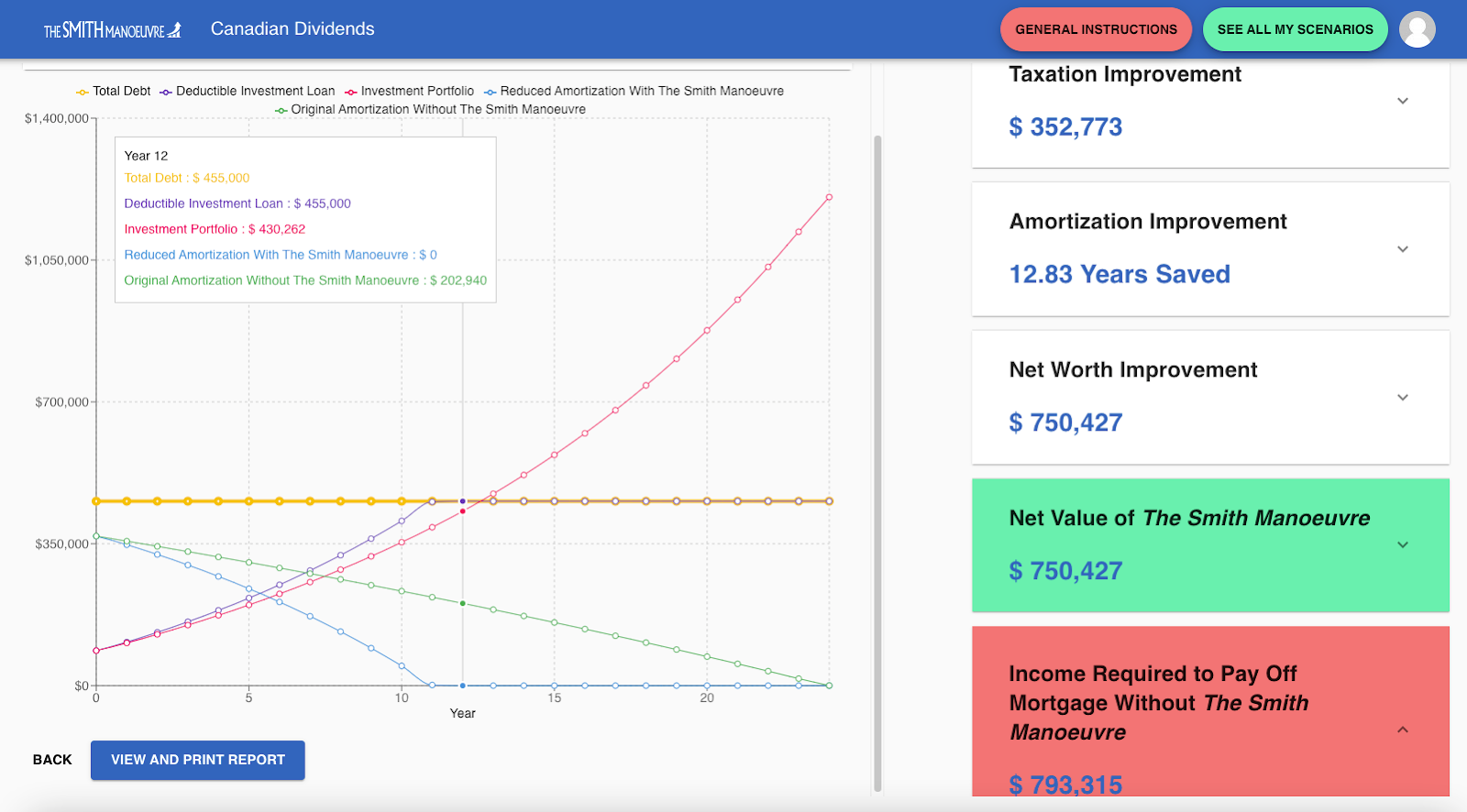
Task: Expand the Amortization Improvement card
Action: (1403, 249)
